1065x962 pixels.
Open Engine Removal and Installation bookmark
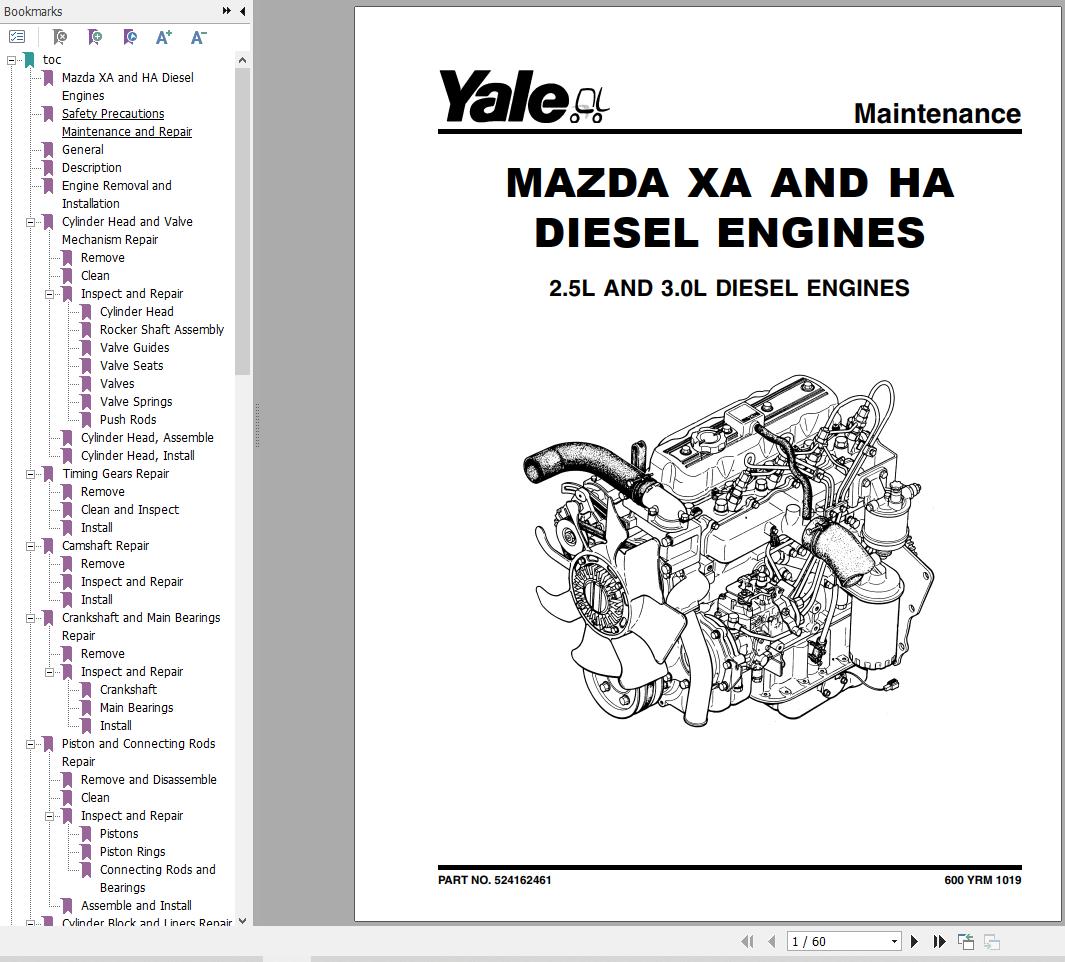[116, 194]
